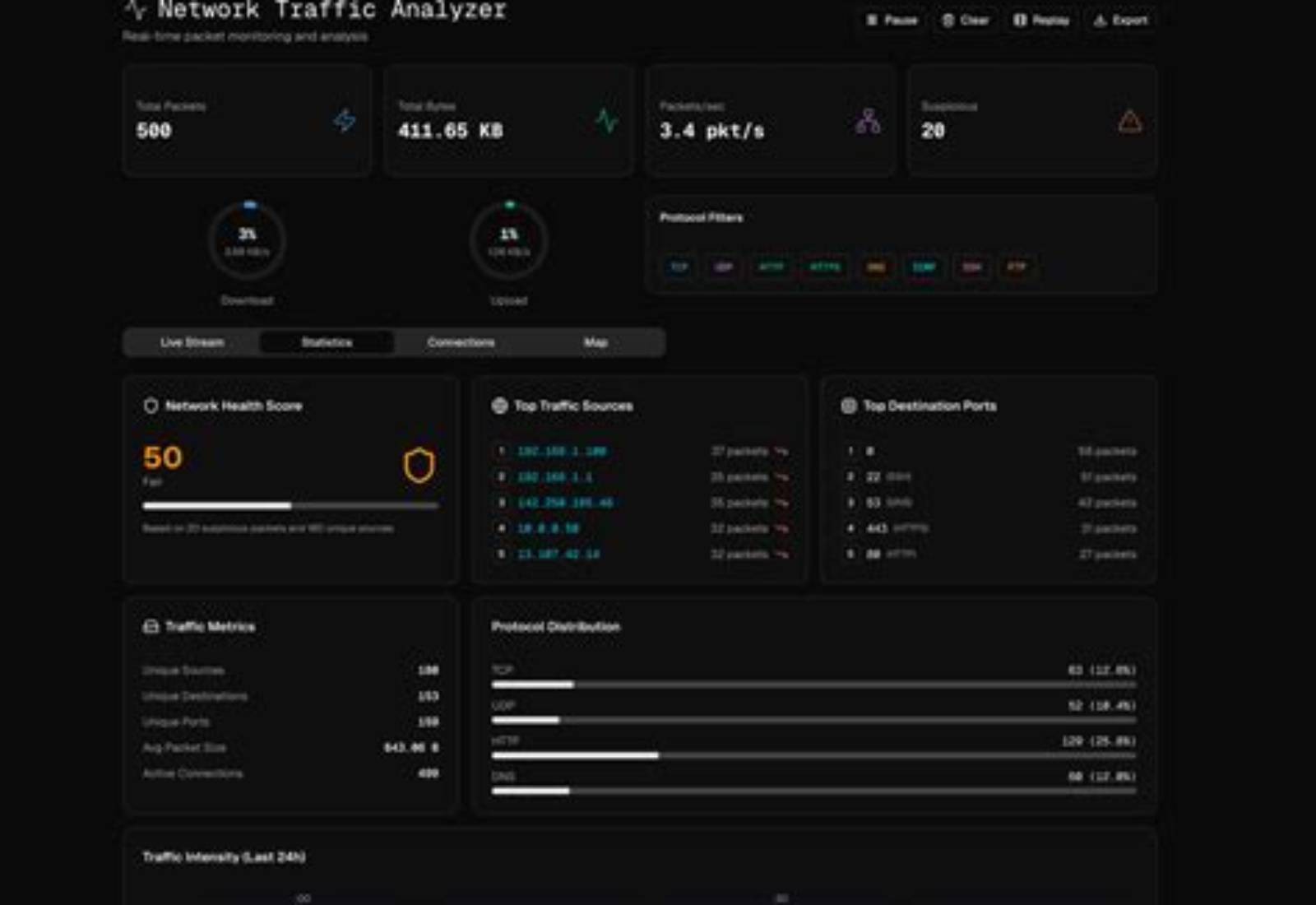
Task: Click the icon beside Top Destination Ports
Action: coord(849,406)
